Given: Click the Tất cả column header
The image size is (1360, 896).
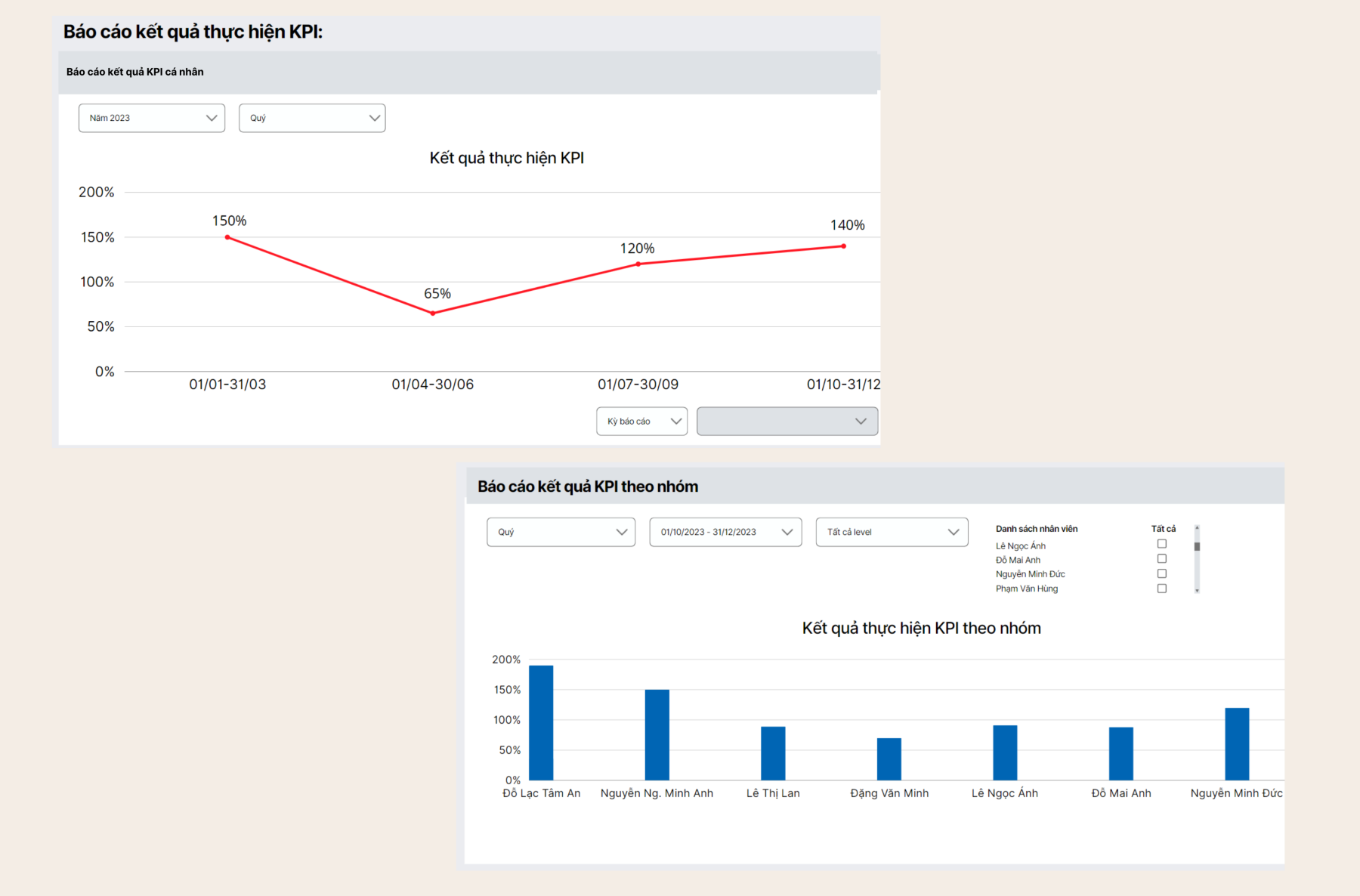Looking at the screenshot, I should pos(1163,529).
